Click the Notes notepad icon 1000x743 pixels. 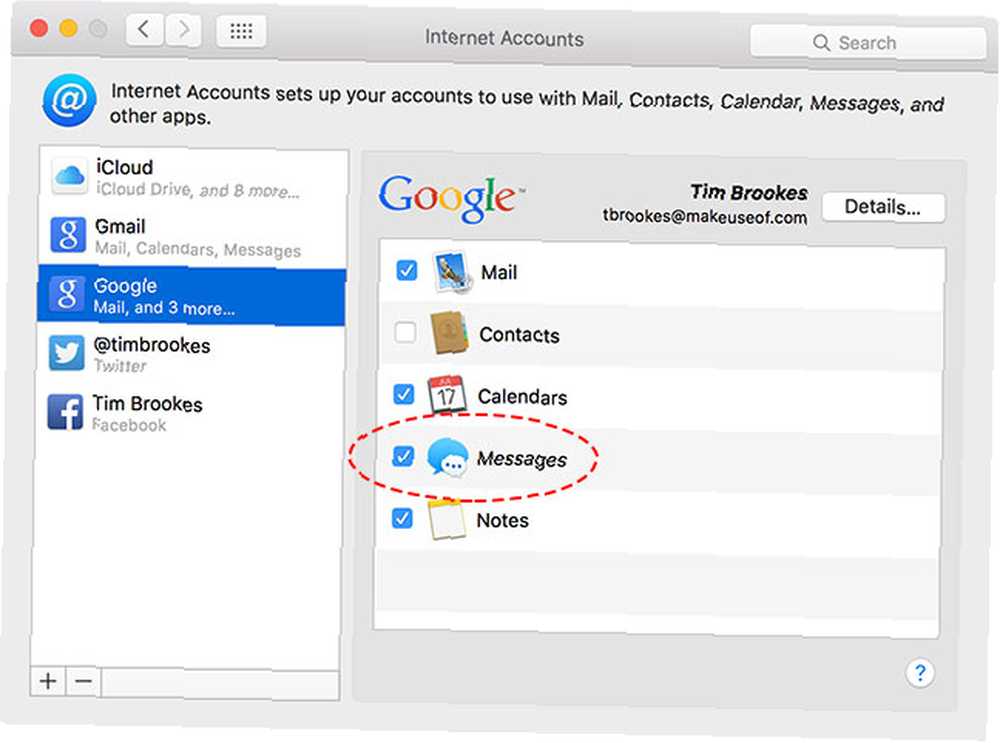(x=445, y=519)
